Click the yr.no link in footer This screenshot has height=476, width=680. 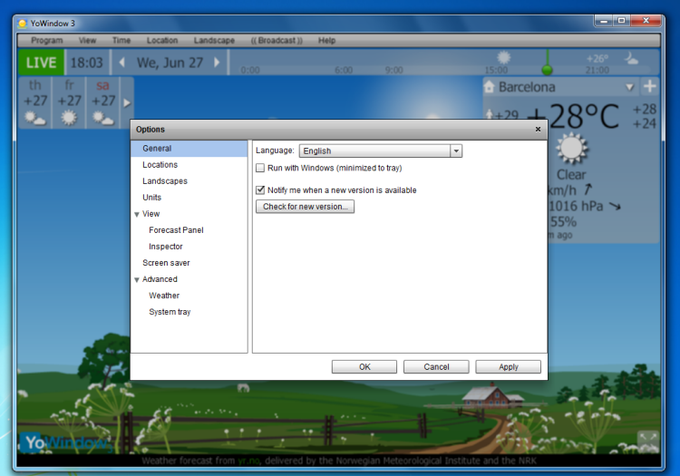pos(248,461)
